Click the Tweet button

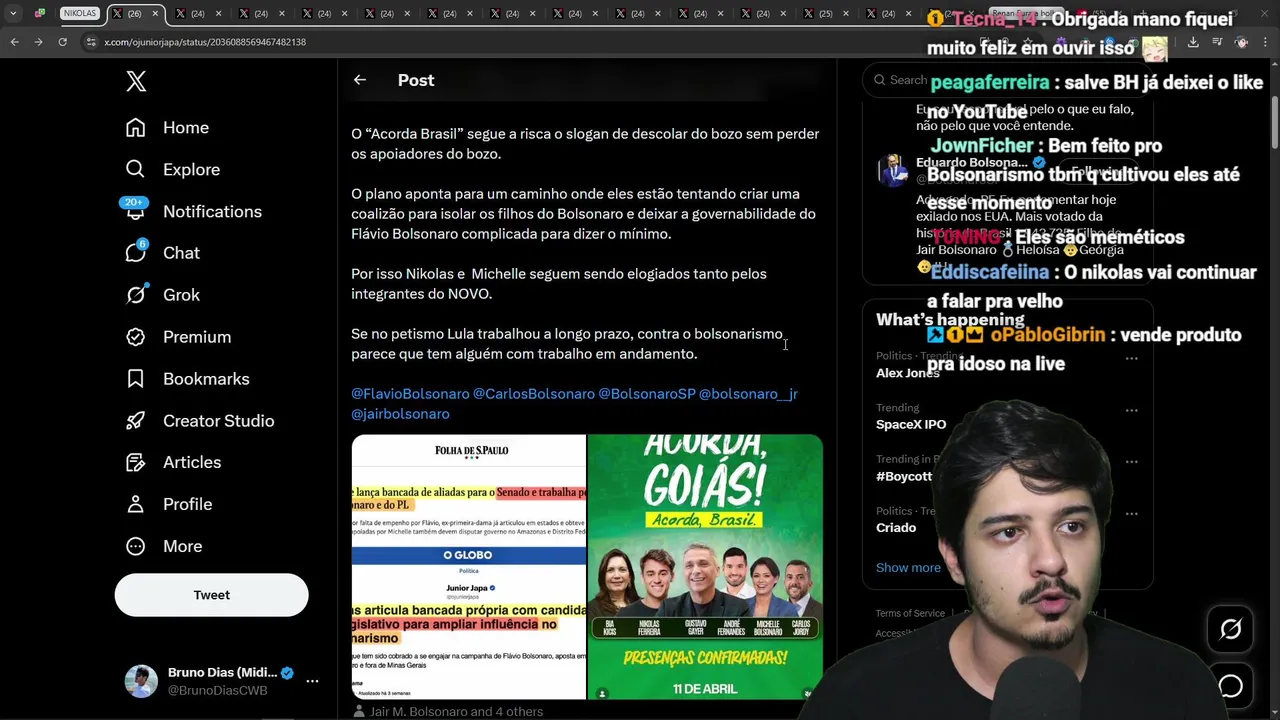coord(211,595)
